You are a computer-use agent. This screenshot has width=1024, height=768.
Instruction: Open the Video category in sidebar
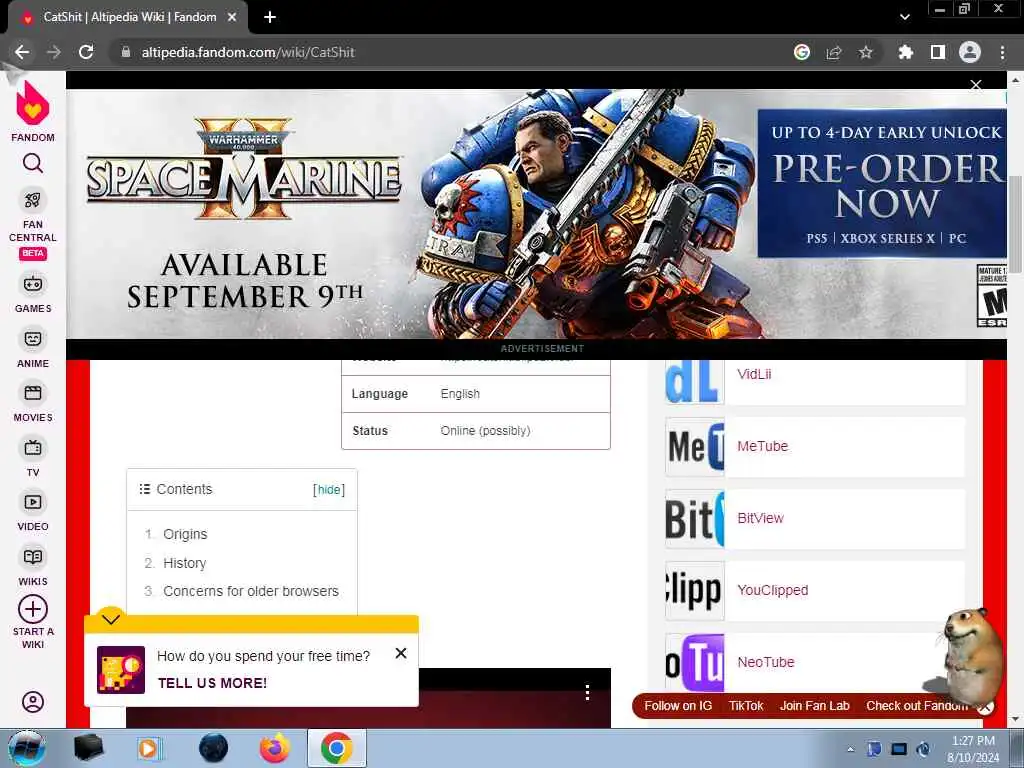click(x=33, y=512)
